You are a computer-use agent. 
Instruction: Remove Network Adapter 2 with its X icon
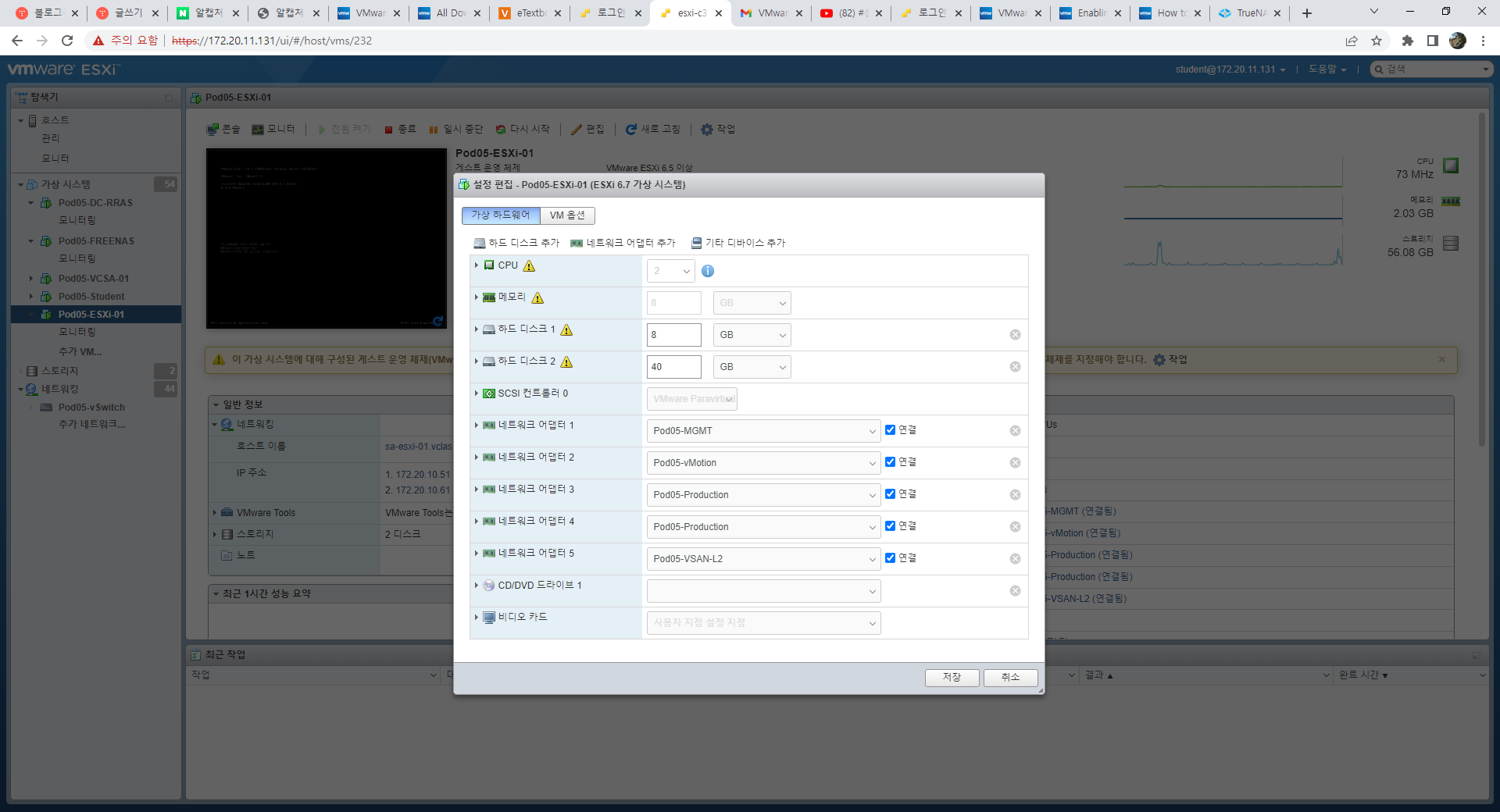[x=1015, y=463]
